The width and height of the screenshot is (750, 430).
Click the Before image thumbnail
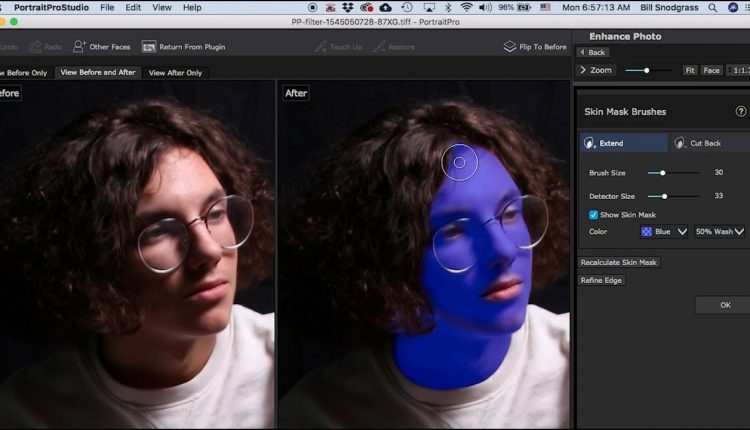[137, 254]
